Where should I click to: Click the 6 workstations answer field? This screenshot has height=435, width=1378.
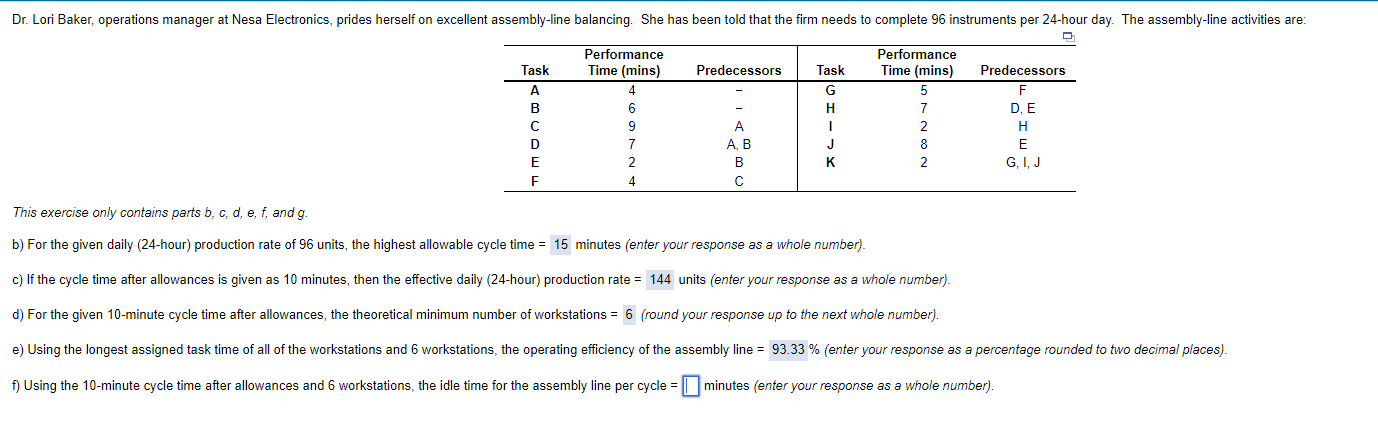629,315
